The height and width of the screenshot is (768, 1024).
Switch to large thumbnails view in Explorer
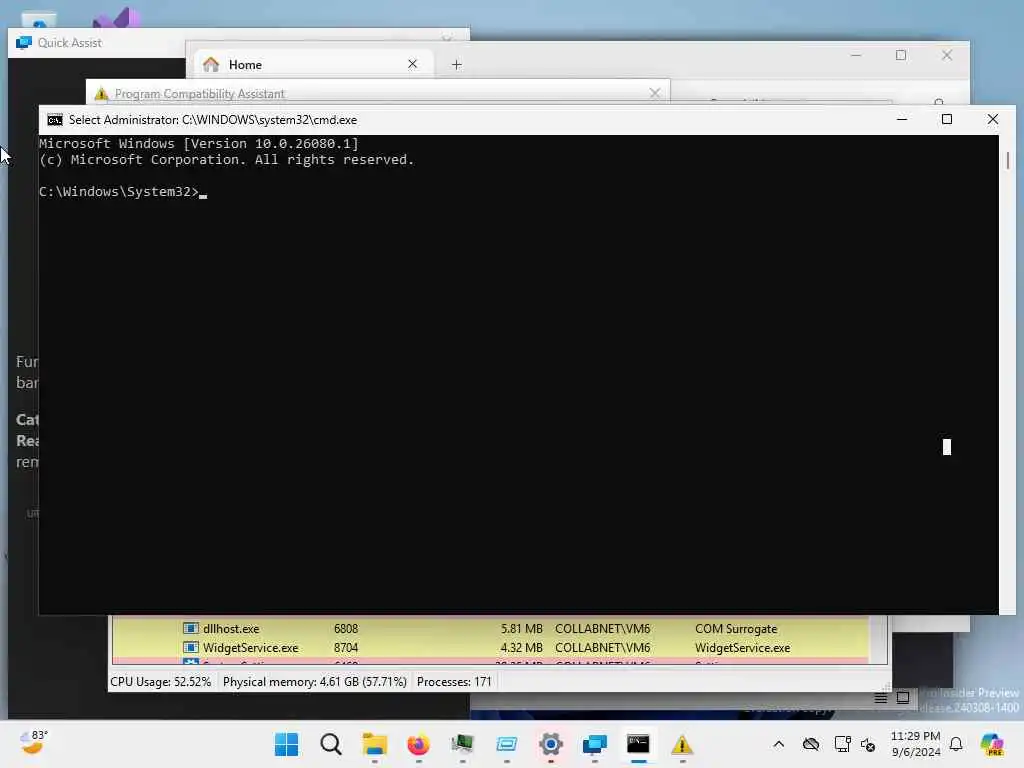(x=903, y=698)
